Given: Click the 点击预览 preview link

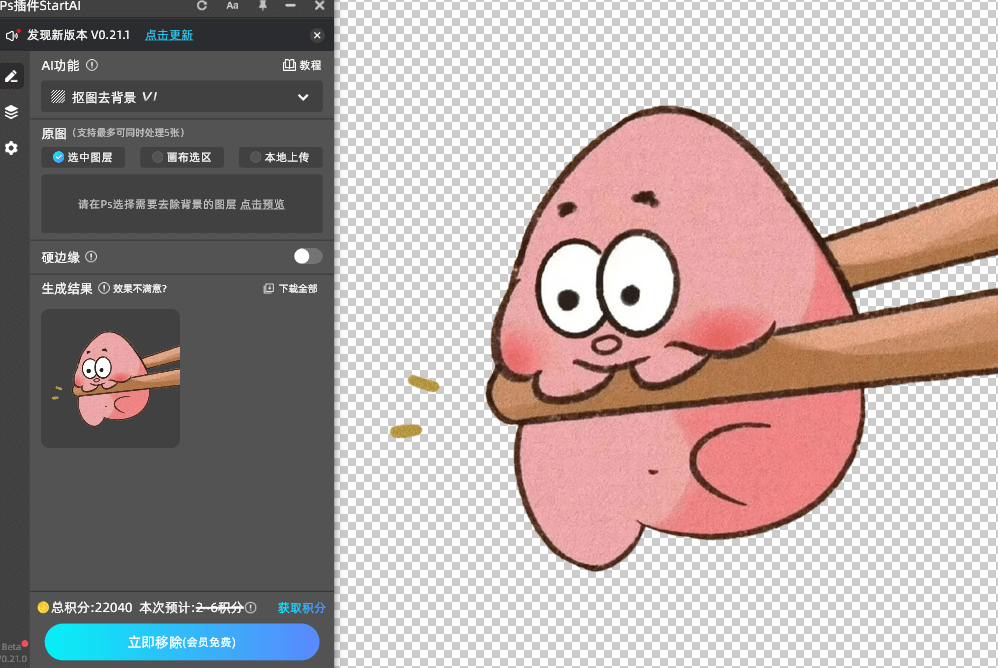Looking at the screenshot, I should [x=262, y=204].
